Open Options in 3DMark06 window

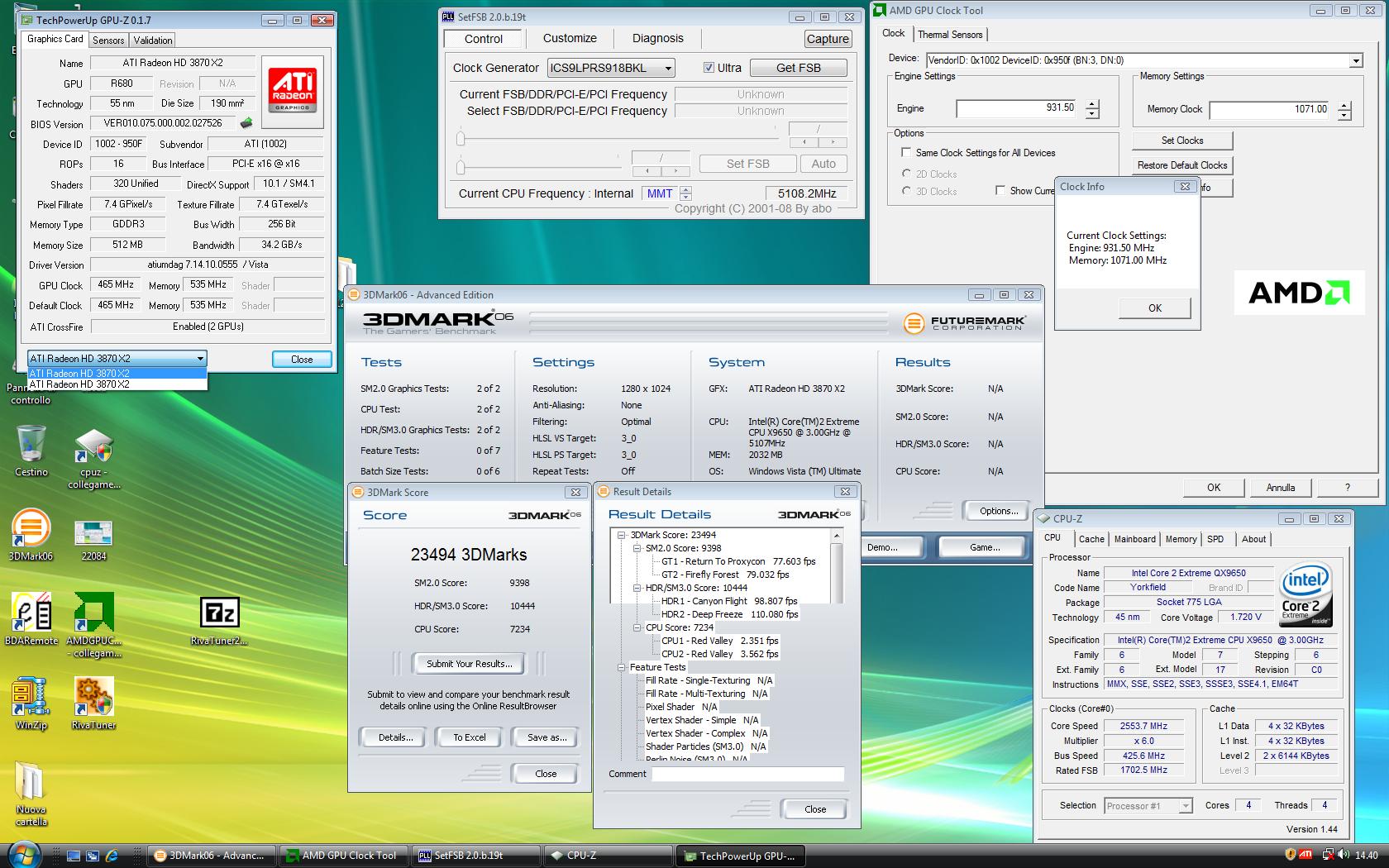coord(998,511)
